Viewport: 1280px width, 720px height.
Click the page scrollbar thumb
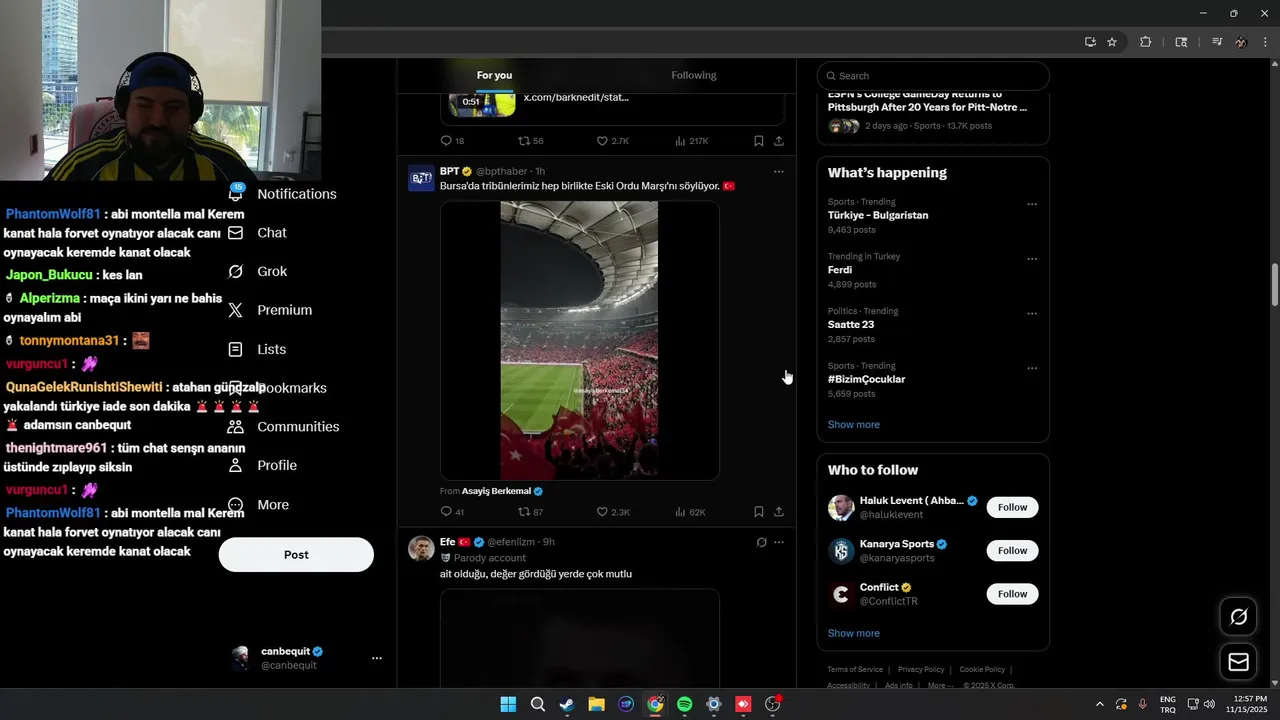(1274, 285)
